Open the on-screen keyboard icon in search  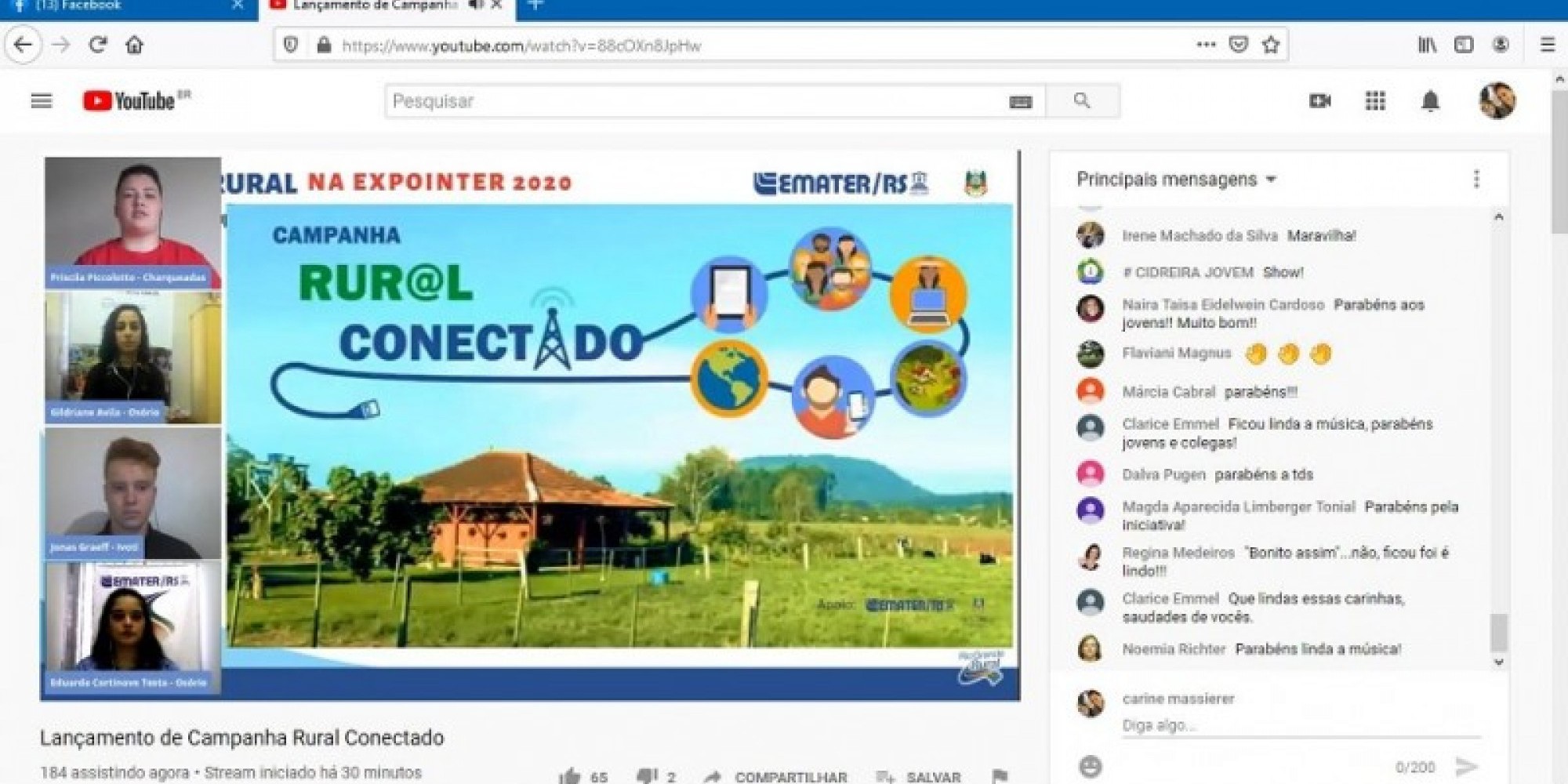[x=1020, y=102]
